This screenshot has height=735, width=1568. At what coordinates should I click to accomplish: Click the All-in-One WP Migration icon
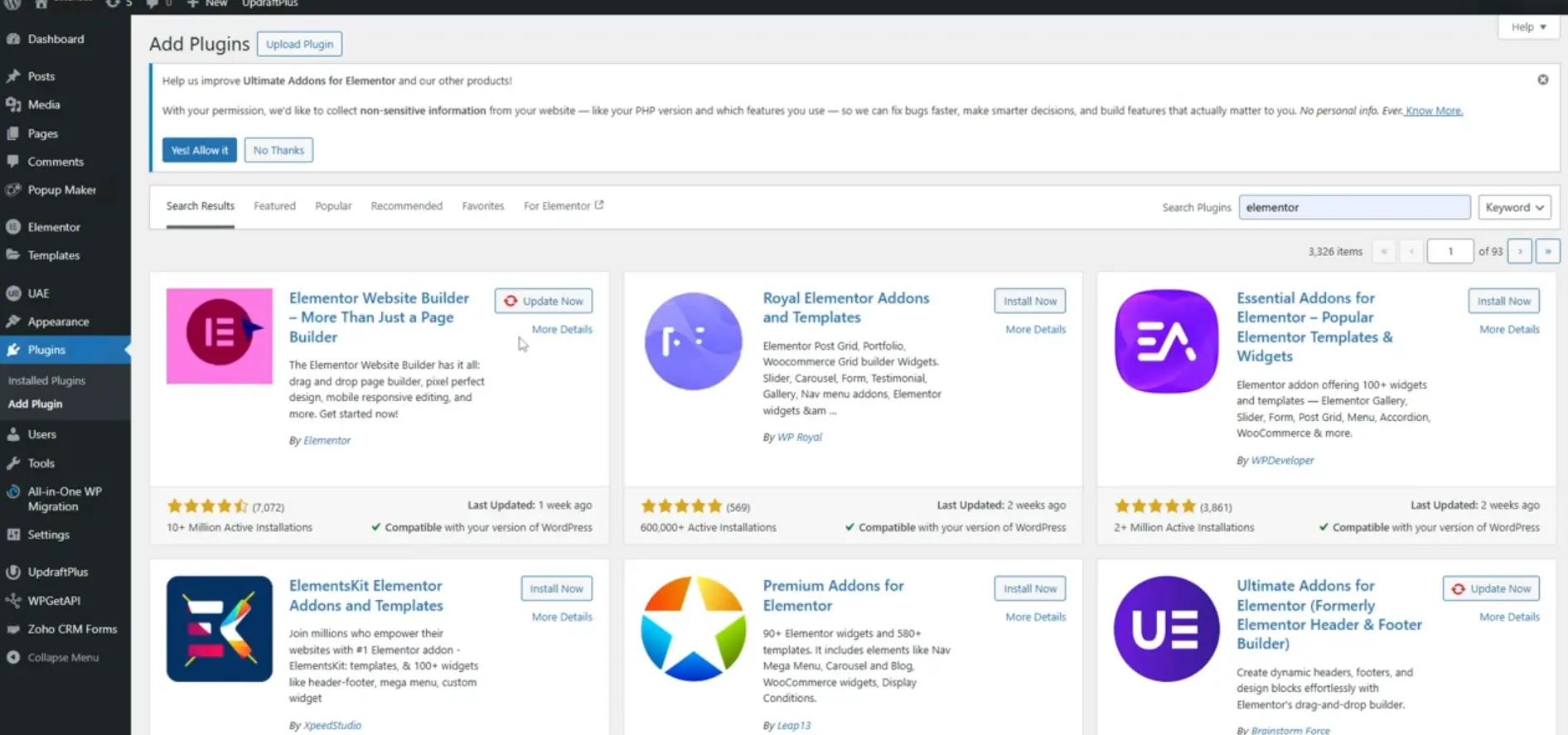pyautogui.click(x=13, y=492)
